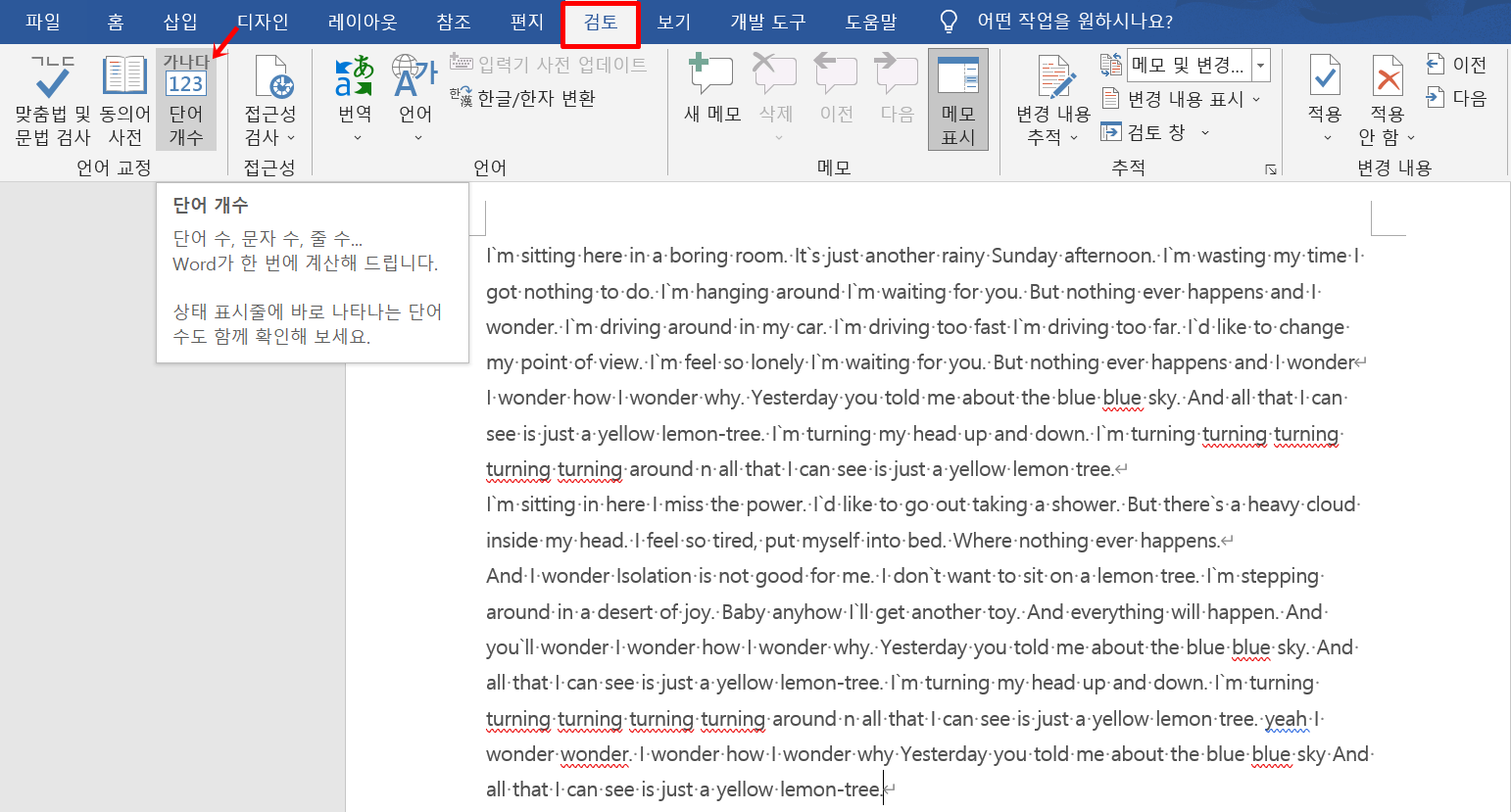Open the 도움말 tab
Viewport: 1511px width, 812px height.
871,22
